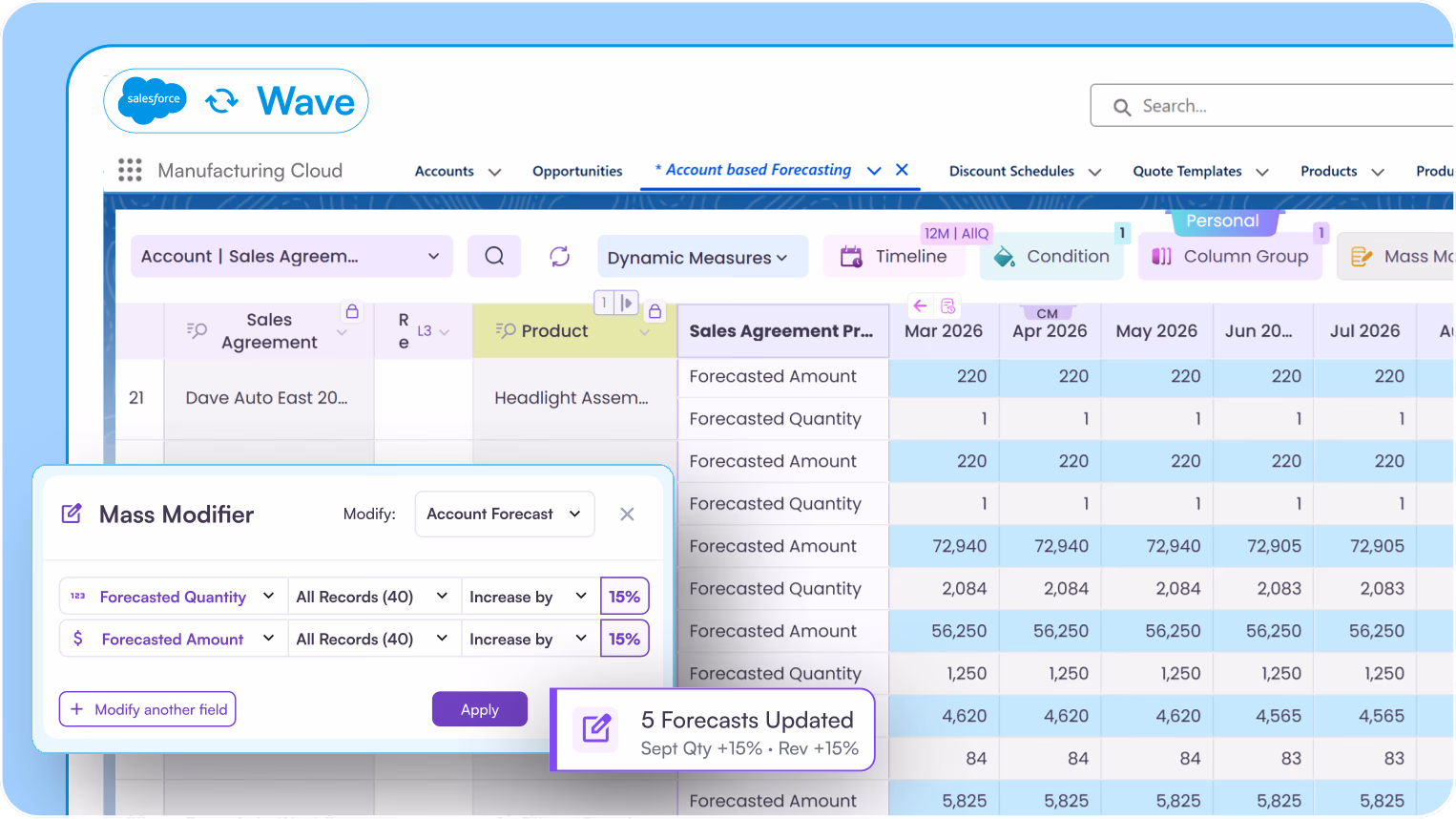Click the Mass Modifier edit pencil icon
The height and width of the screenshot is (819, 1456).
[72, 514]
